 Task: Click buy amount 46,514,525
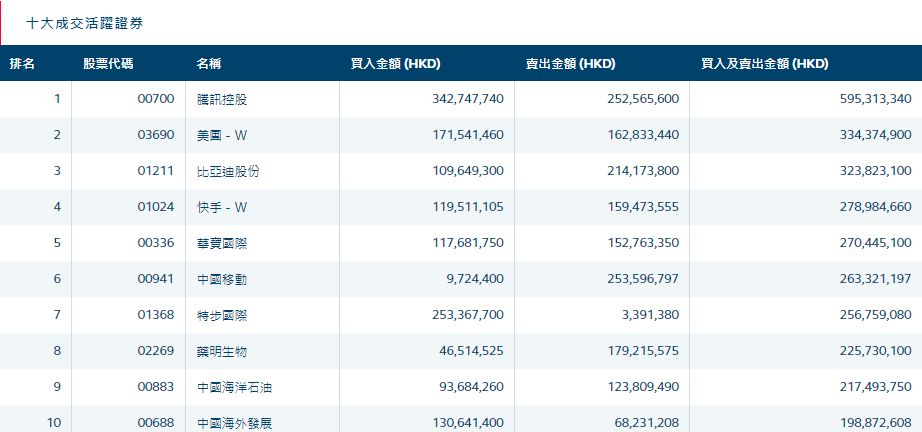pyautogui.click(x=472, y=351)
